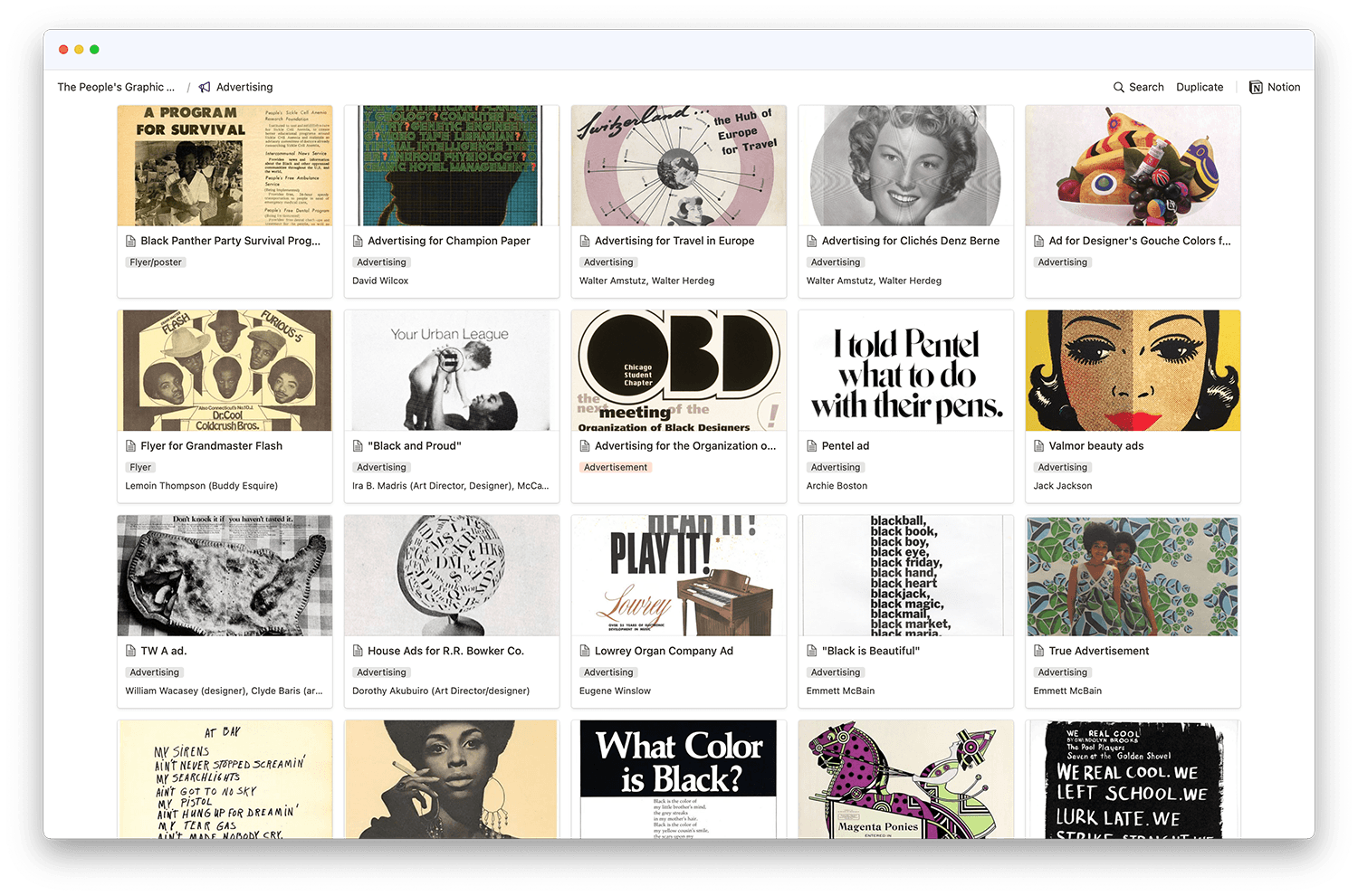Click Flyer/poster tag on Black Panther card

point(156,262)
